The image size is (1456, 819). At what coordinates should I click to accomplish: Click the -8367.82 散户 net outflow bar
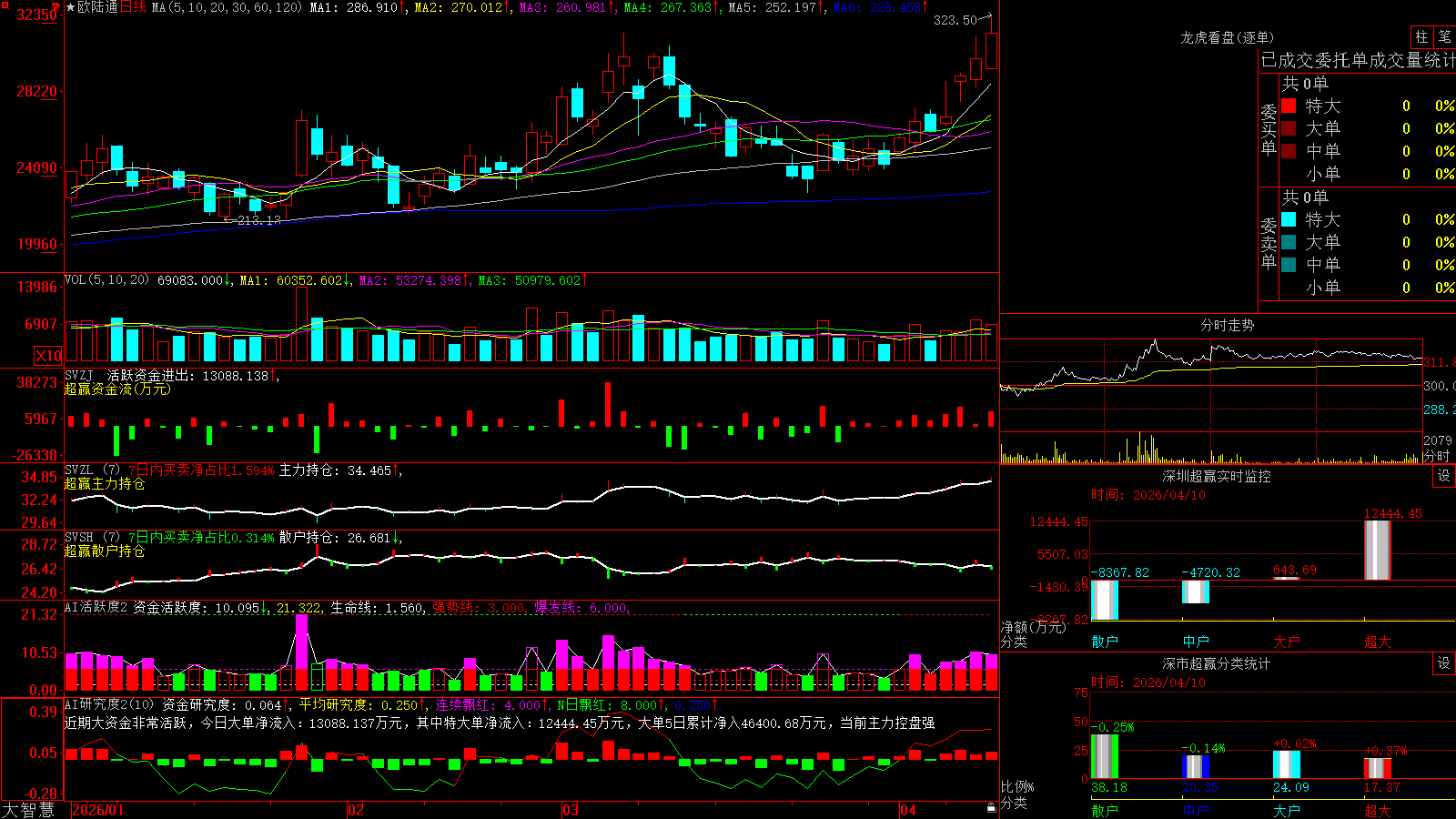pyautogui.click(x=1105, y=600)
